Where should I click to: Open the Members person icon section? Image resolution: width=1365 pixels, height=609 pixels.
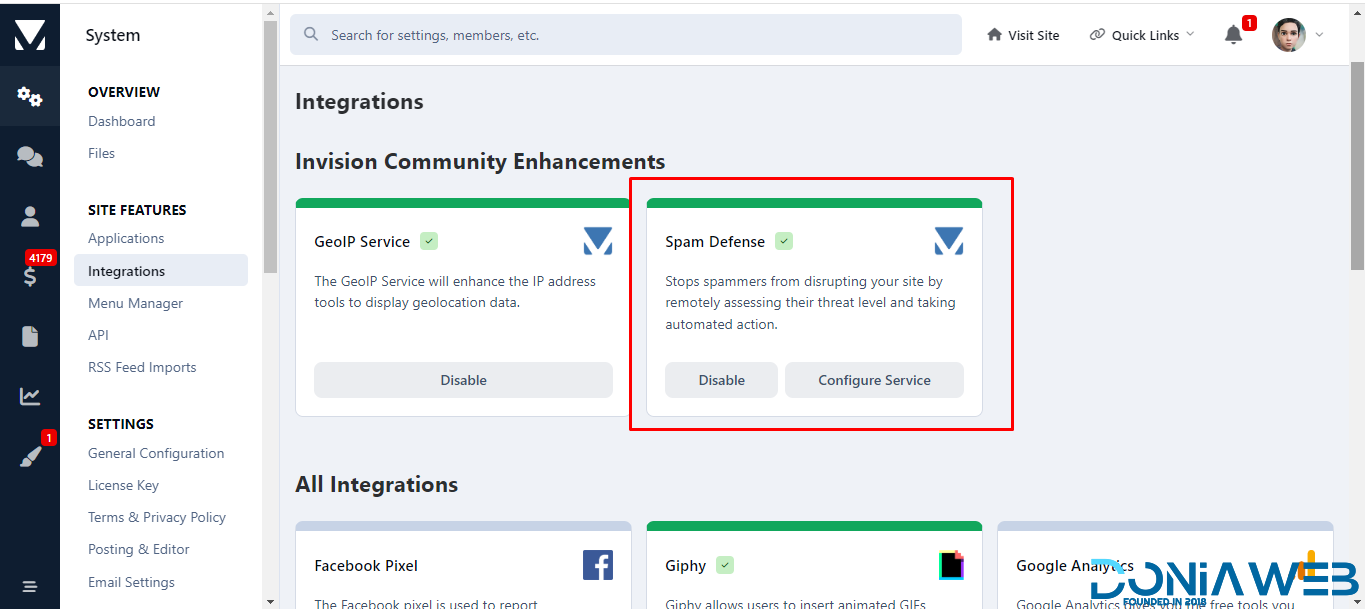pos(30,216)
